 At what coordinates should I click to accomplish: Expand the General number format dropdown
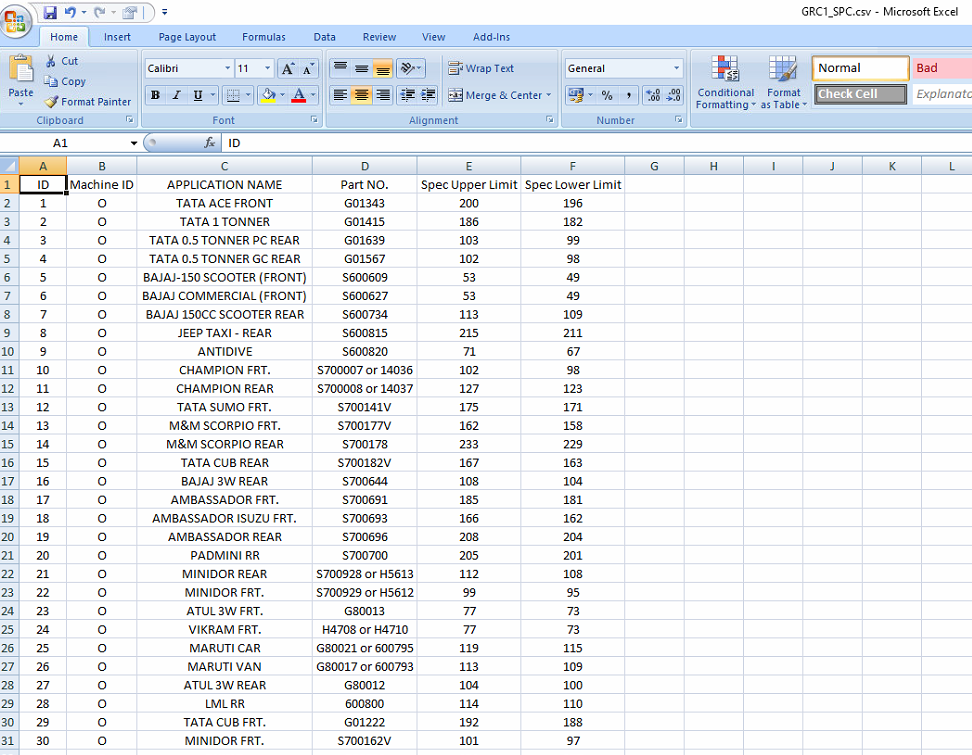[x=676, y=69]
